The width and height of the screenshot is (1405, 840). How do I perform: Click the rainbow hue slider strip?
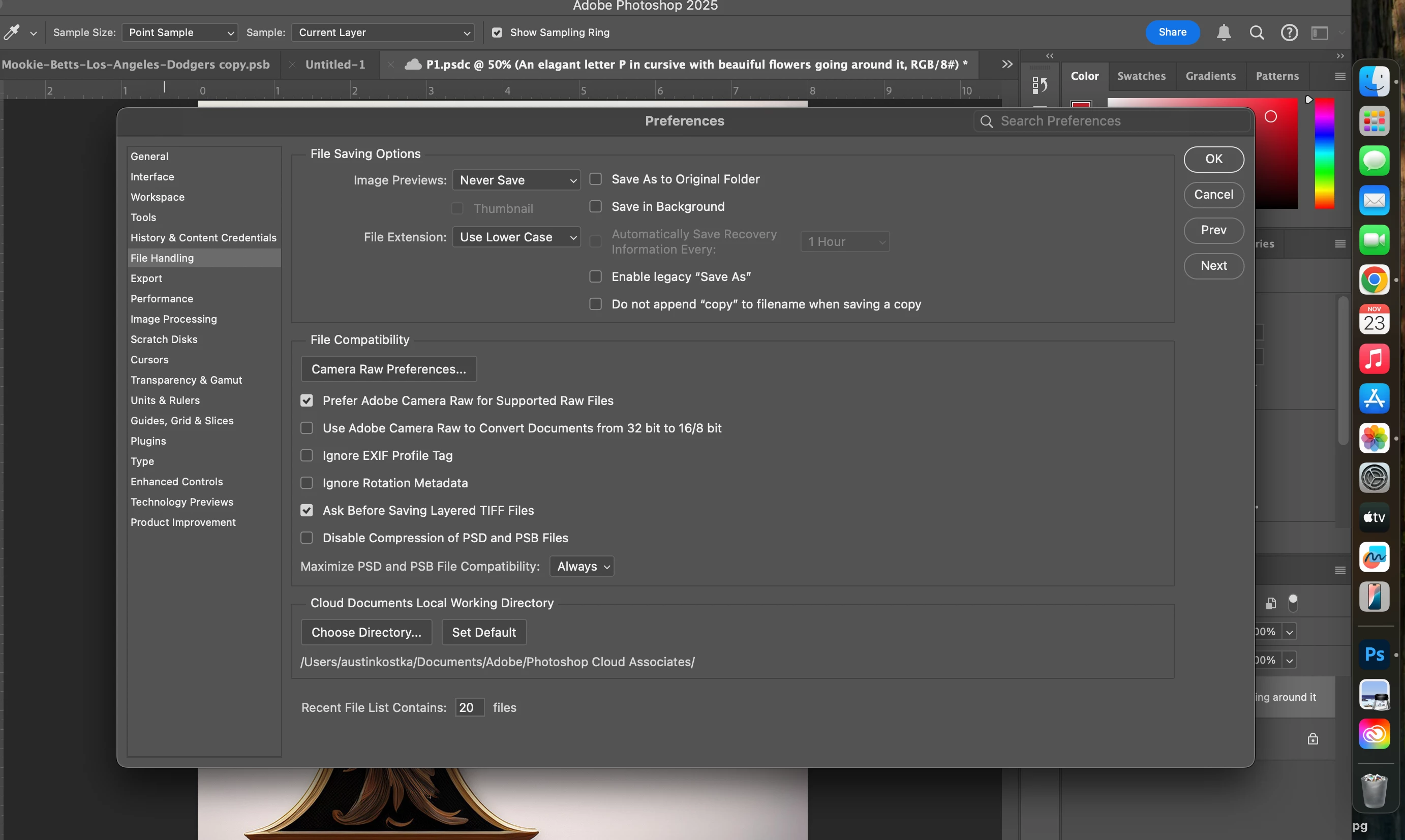(1324, 153)
